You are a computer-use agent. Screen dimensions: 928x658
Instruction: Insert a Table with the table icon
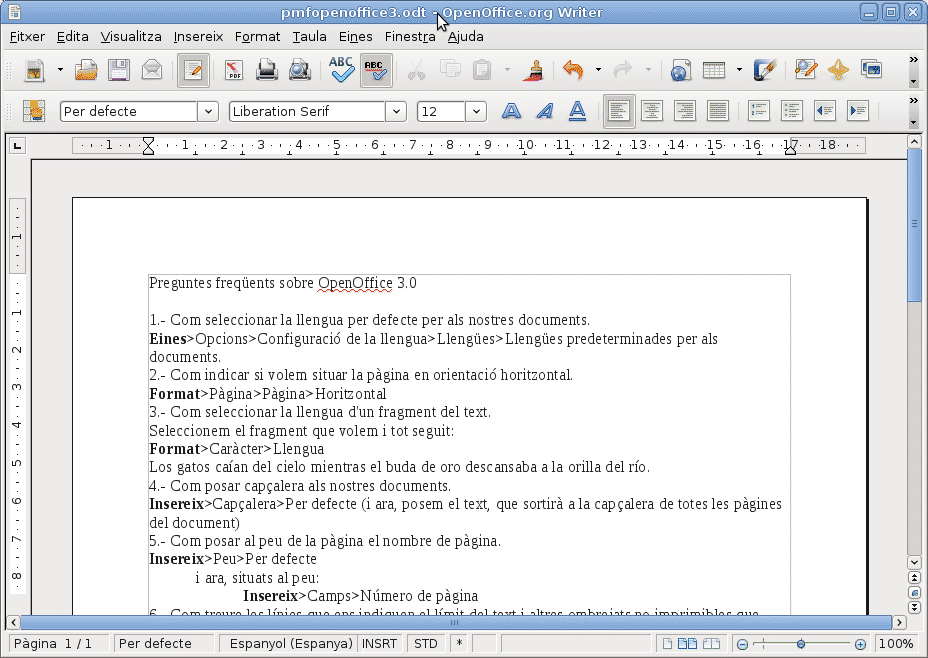pyautogui.click(x=714, y=70)
